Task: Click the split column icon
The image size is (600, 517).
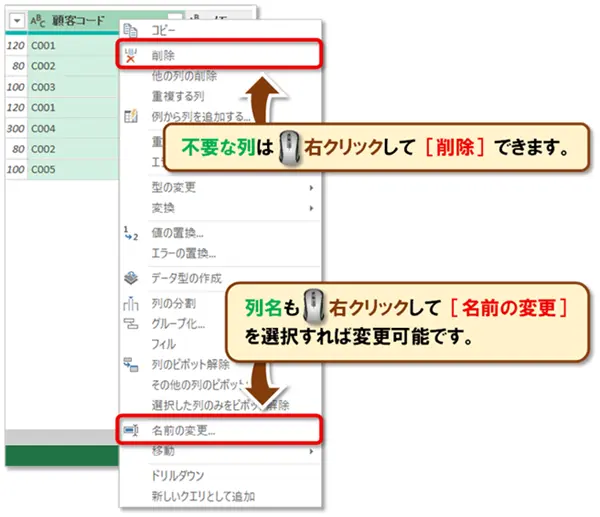Action: point(130,303)
